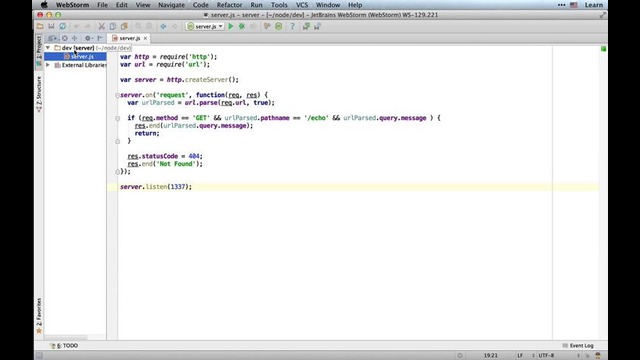Fold the if block in gutter
The width and height of the screenshot is (640, 360).
point(117,118)
